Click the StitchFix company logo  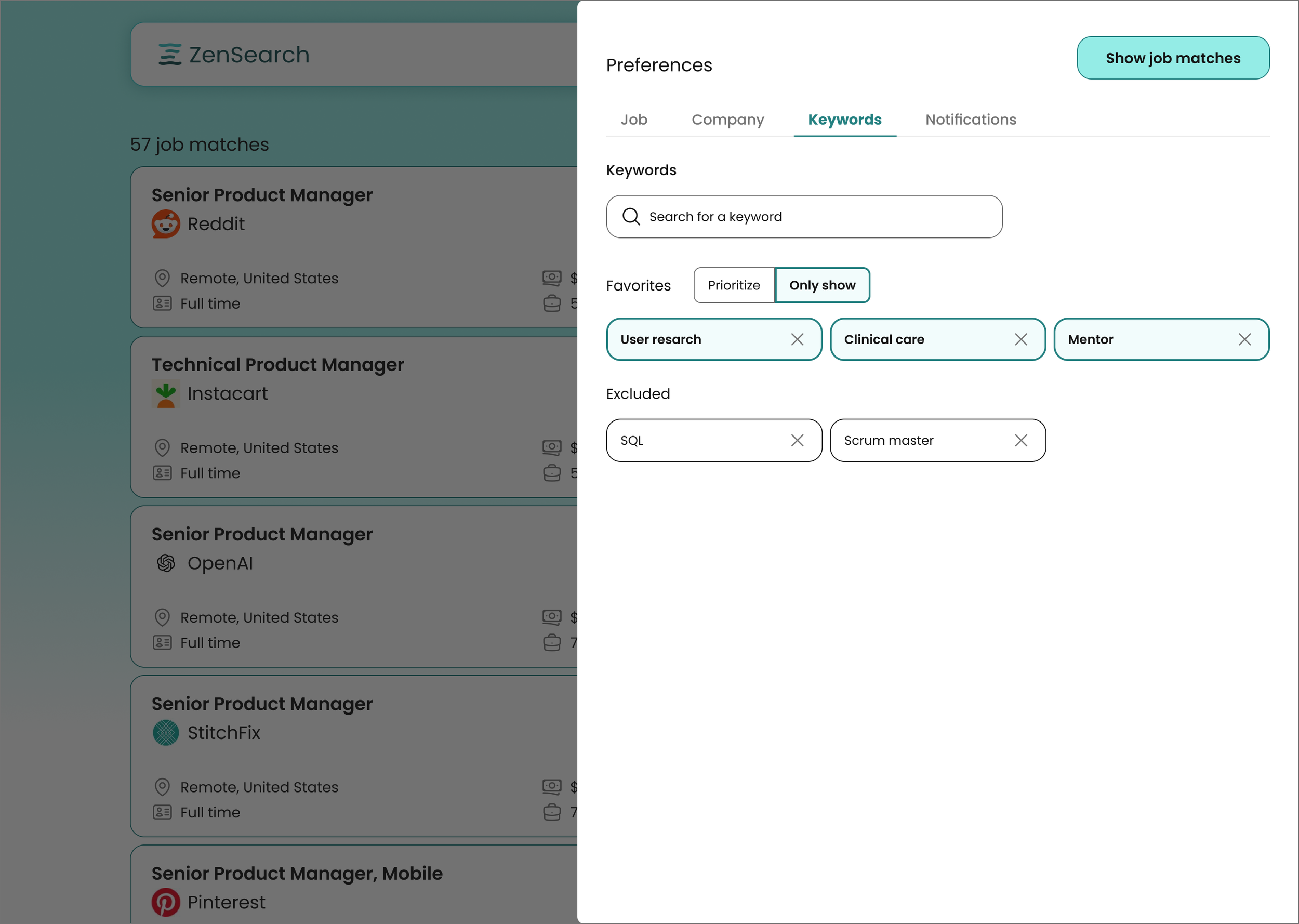pos(166,733)
